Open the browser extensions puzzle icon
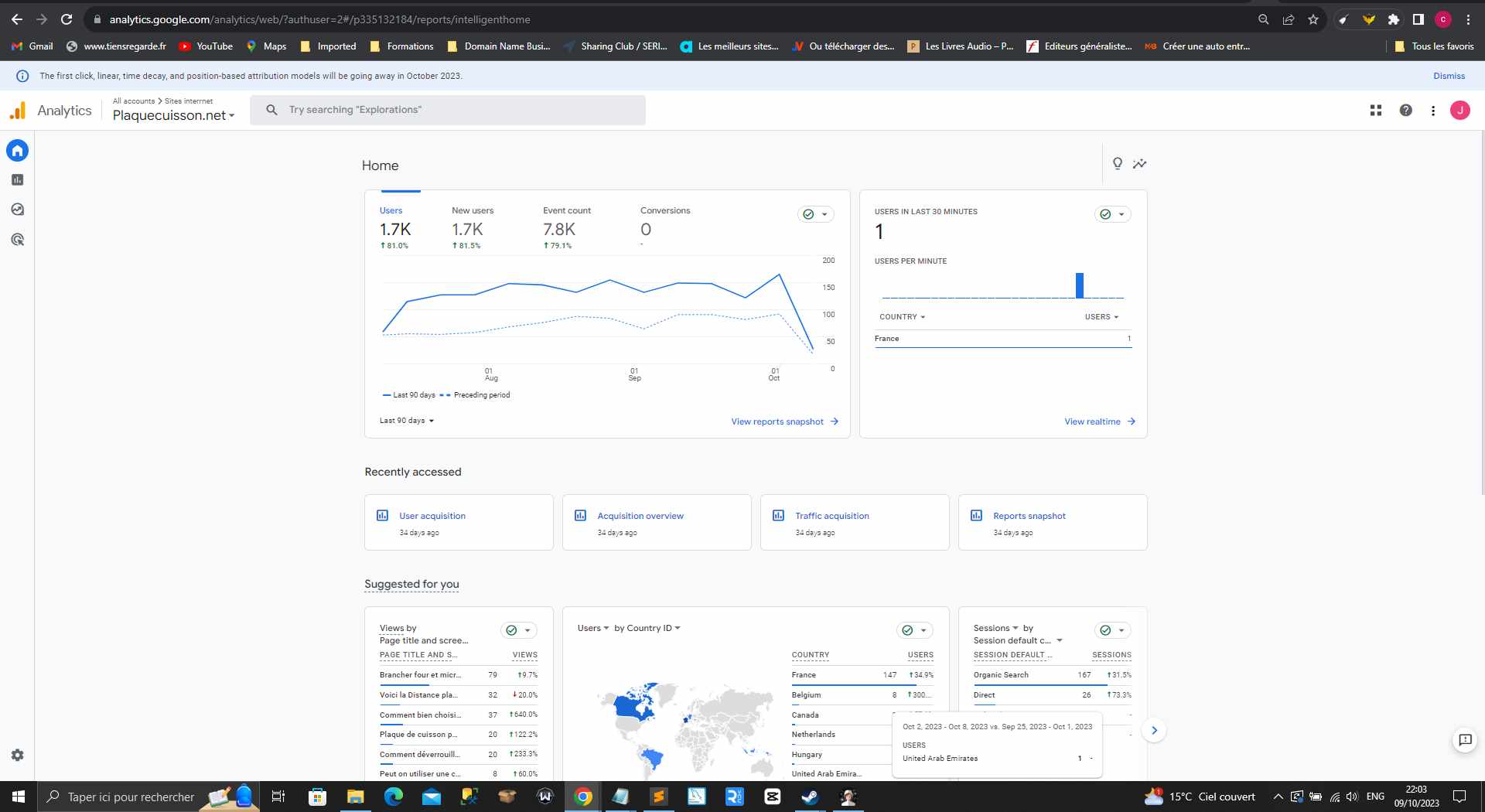 pos(1393,19)
